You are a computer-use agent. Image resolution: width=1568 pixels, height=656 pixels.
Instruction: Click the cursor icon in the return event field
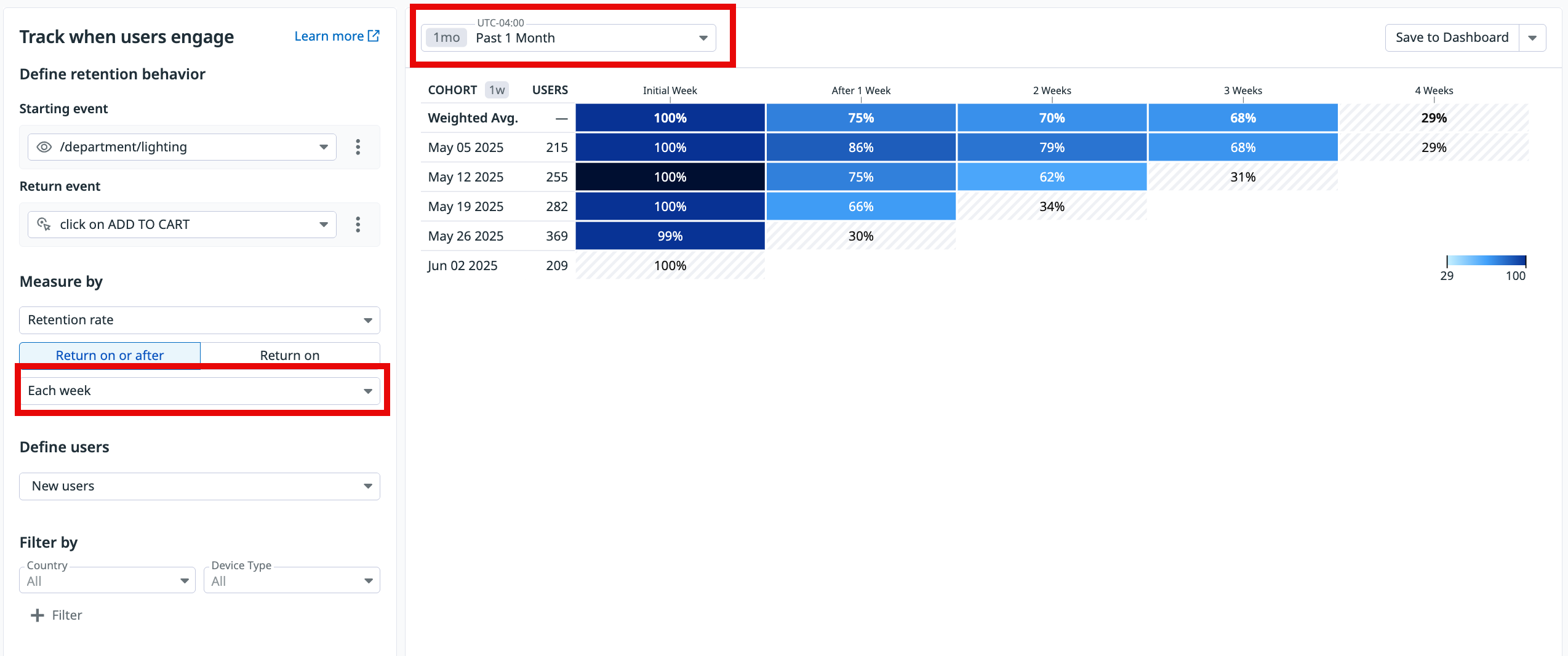(x=44, y=225)
